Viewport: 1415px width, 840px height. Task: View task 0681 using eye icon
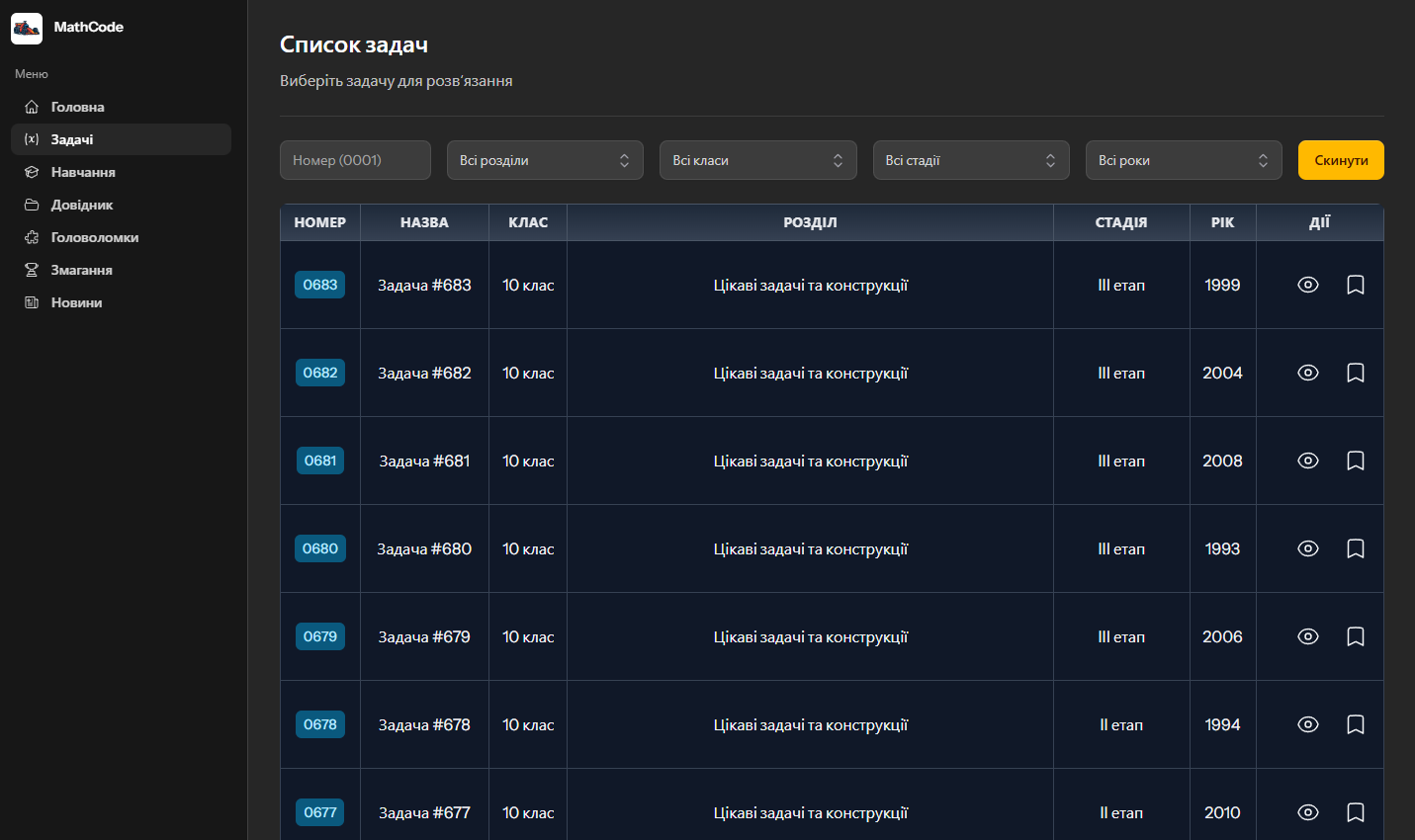click(1307, 461)
